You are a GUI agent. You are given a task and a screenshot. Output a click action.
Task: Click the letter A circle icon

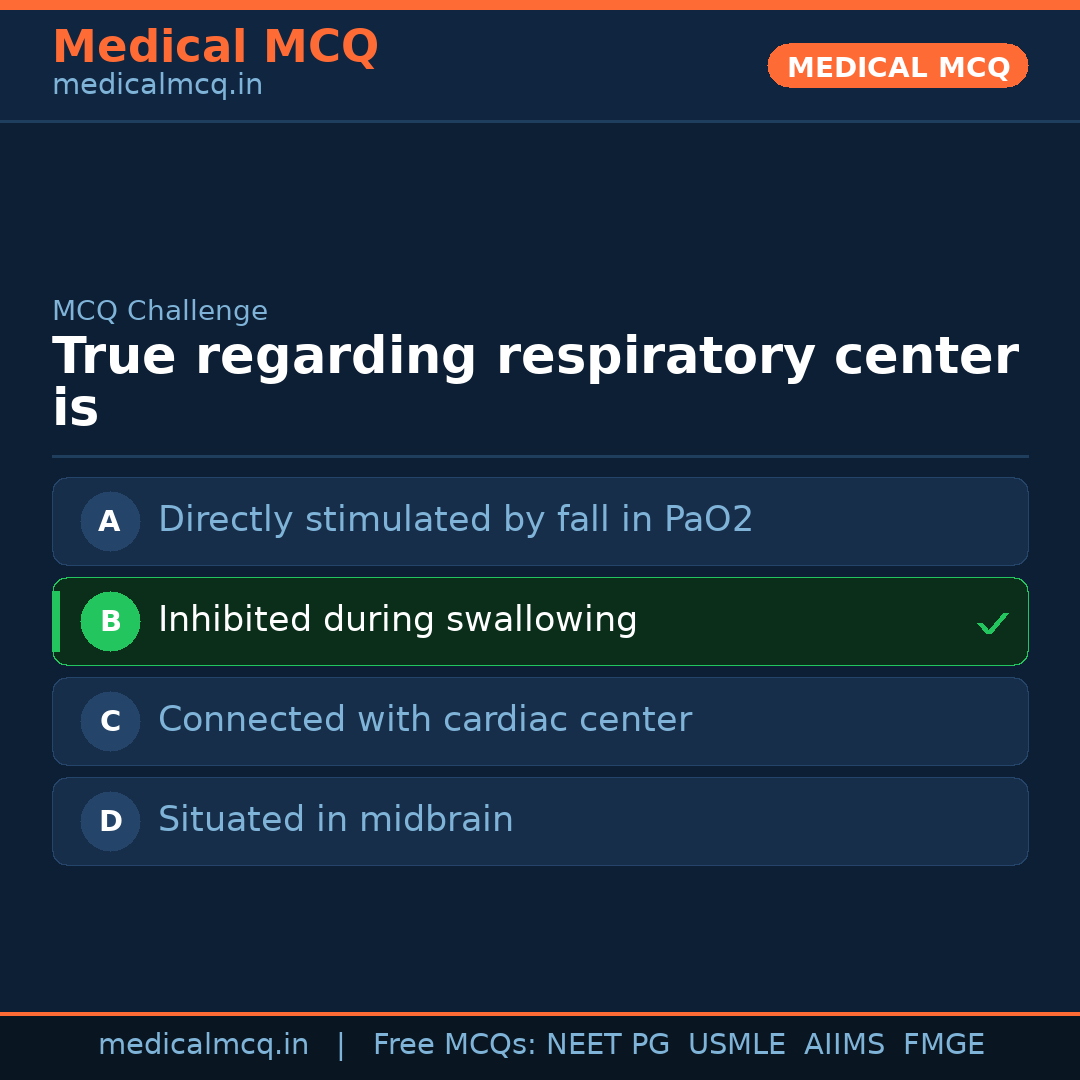pos(110,521)
